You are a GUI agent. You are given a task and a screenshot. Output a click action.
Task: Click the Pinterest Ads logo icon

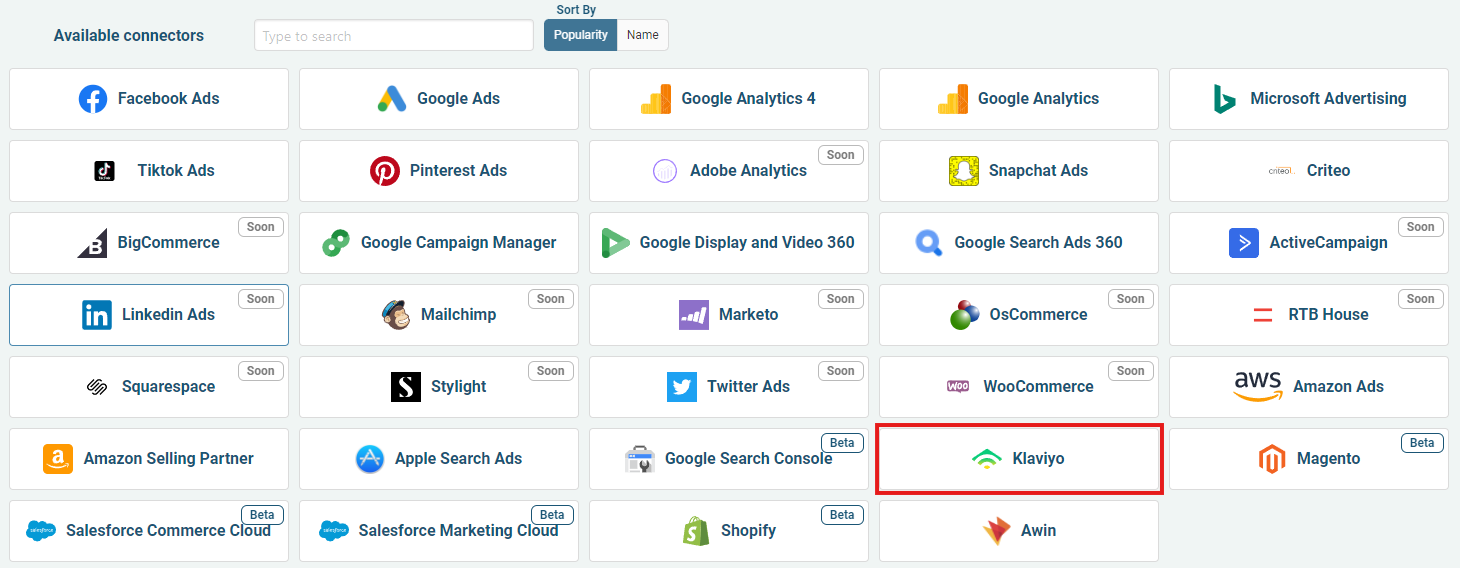coord(385,171)
